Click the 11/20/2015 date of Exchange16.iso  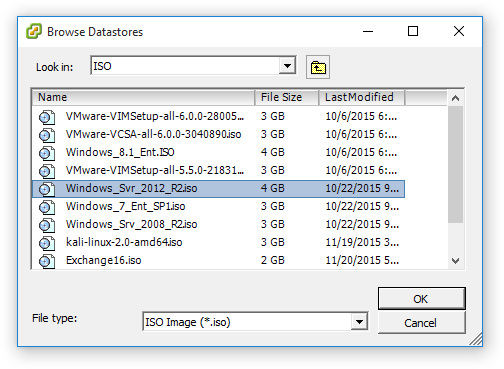362,260
